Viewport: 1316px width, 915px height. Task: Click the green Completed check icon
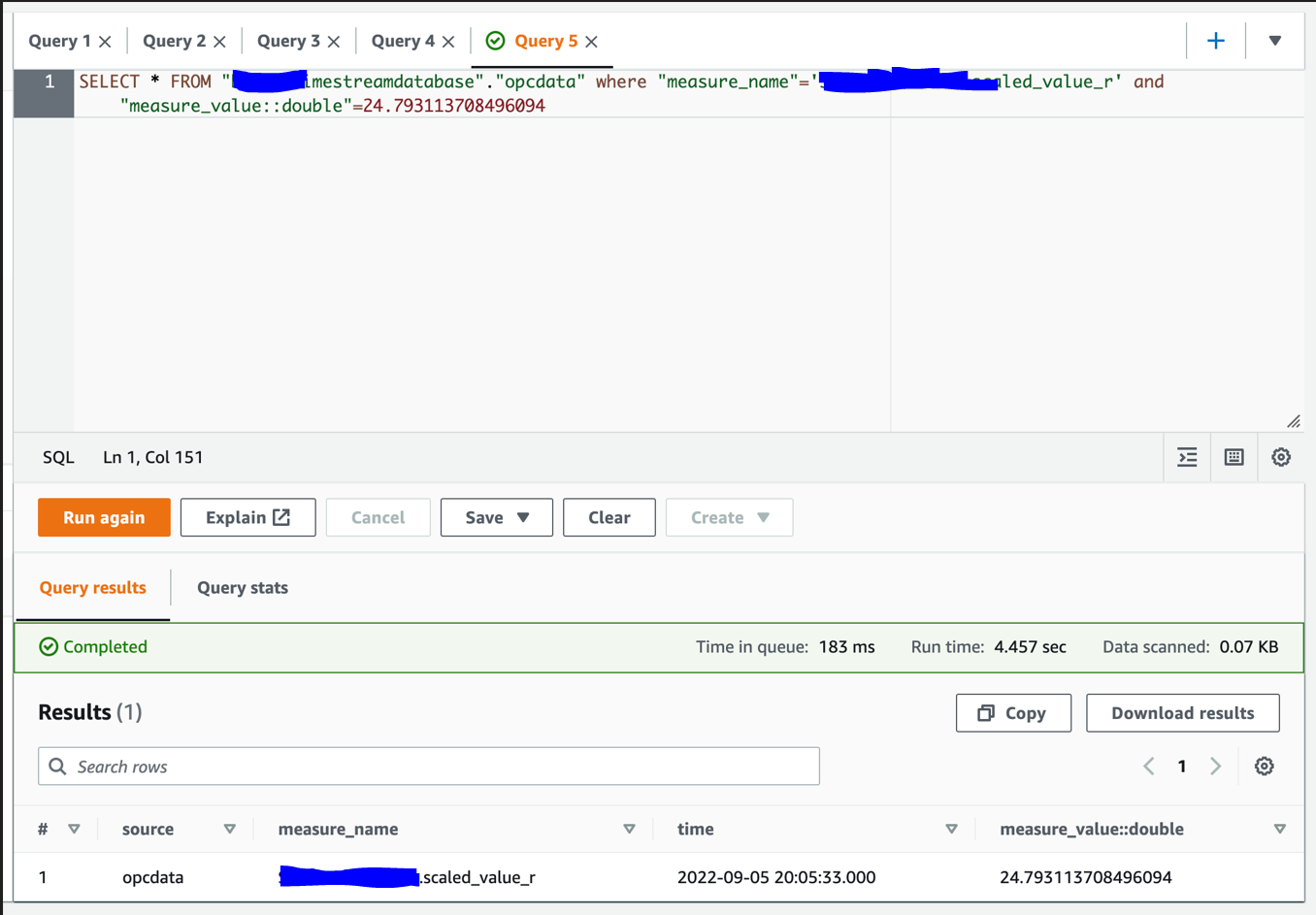coord(49,646)
